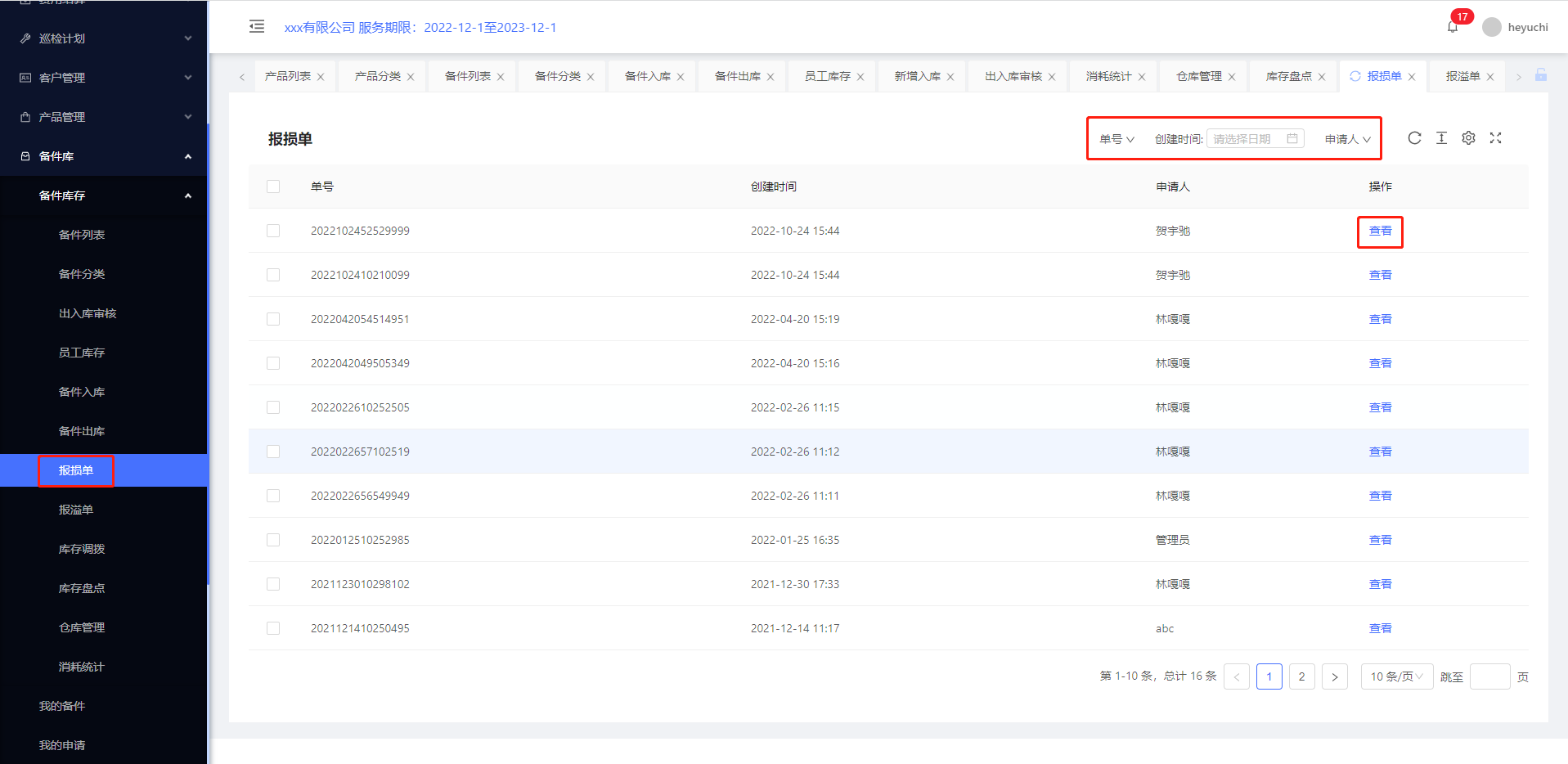Click 查看 for order 2022042054514951
1568x764 pixels.
pyautogui.click(x=1380, y=319)
